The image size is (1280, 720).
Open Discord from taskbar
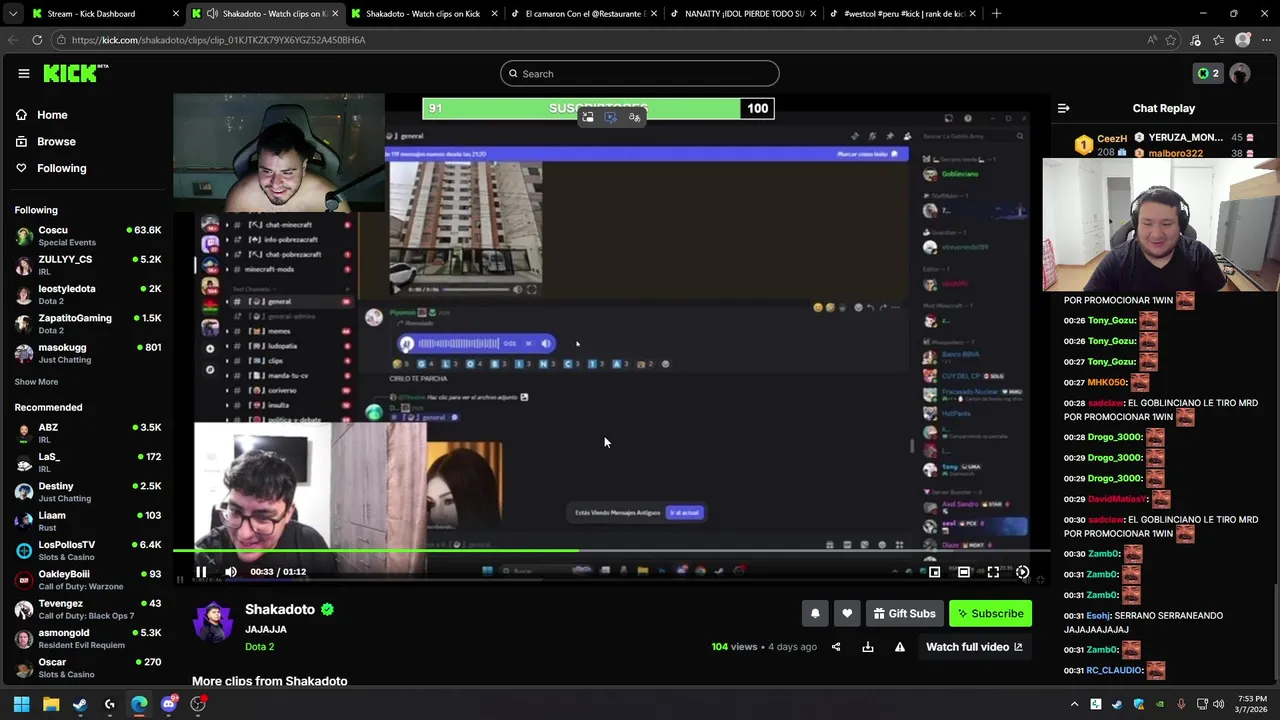tap(168, 704)
